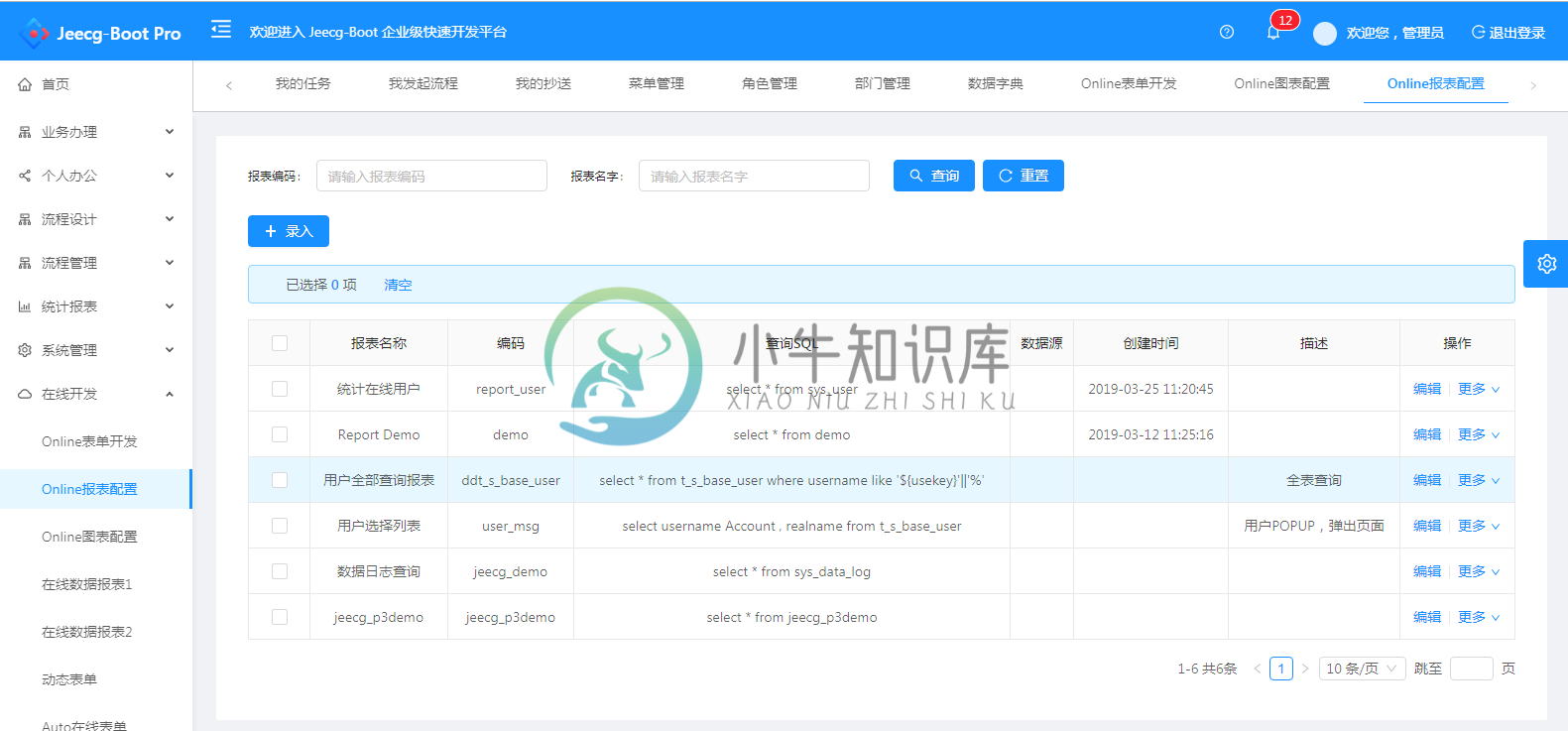
Task: Switch to the 数据字典 tab
Action: coord(996,83)
